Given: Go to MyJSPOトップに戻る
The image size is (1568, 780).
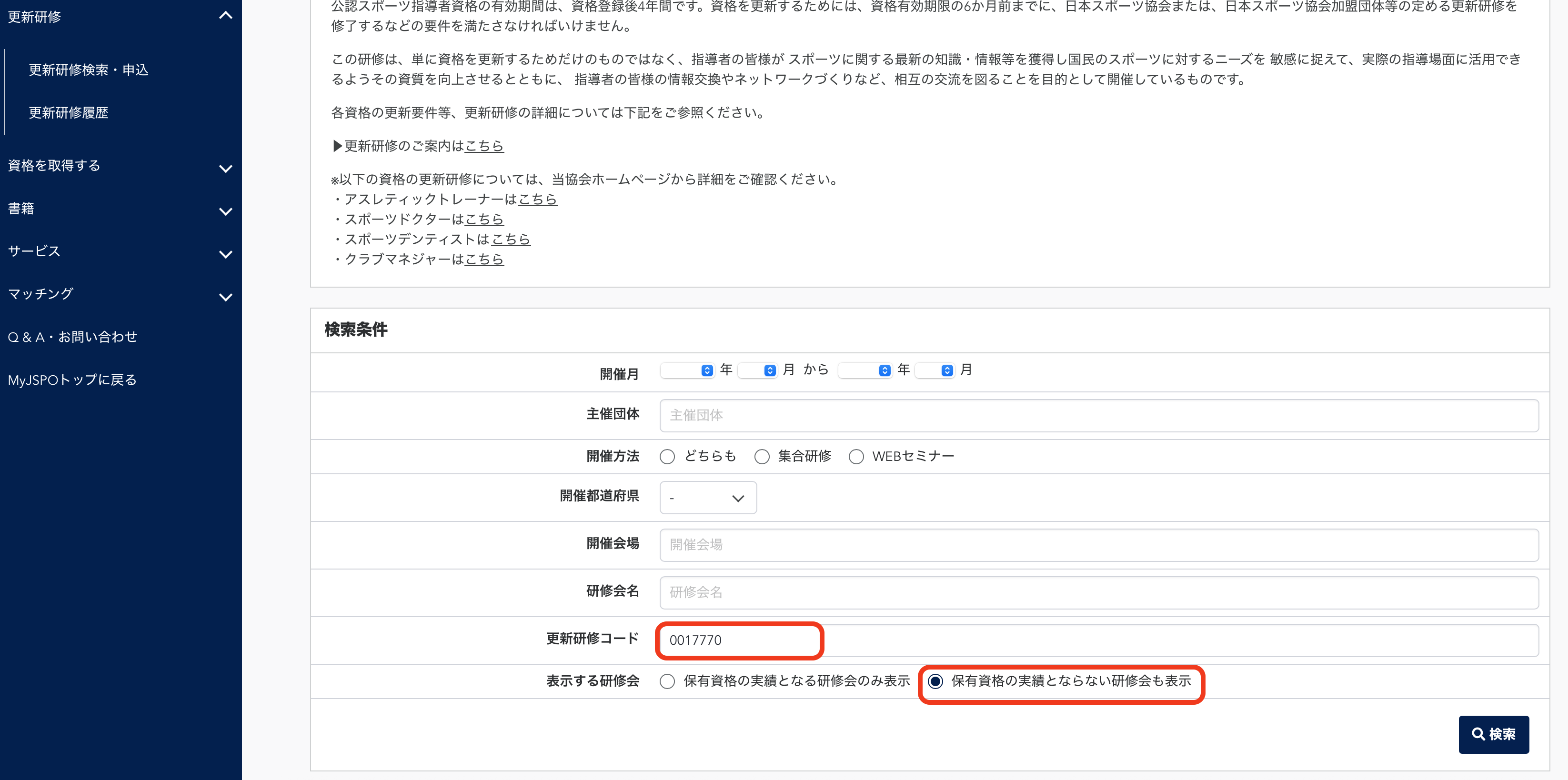Looking at the screenshot, I should point(72,380).
